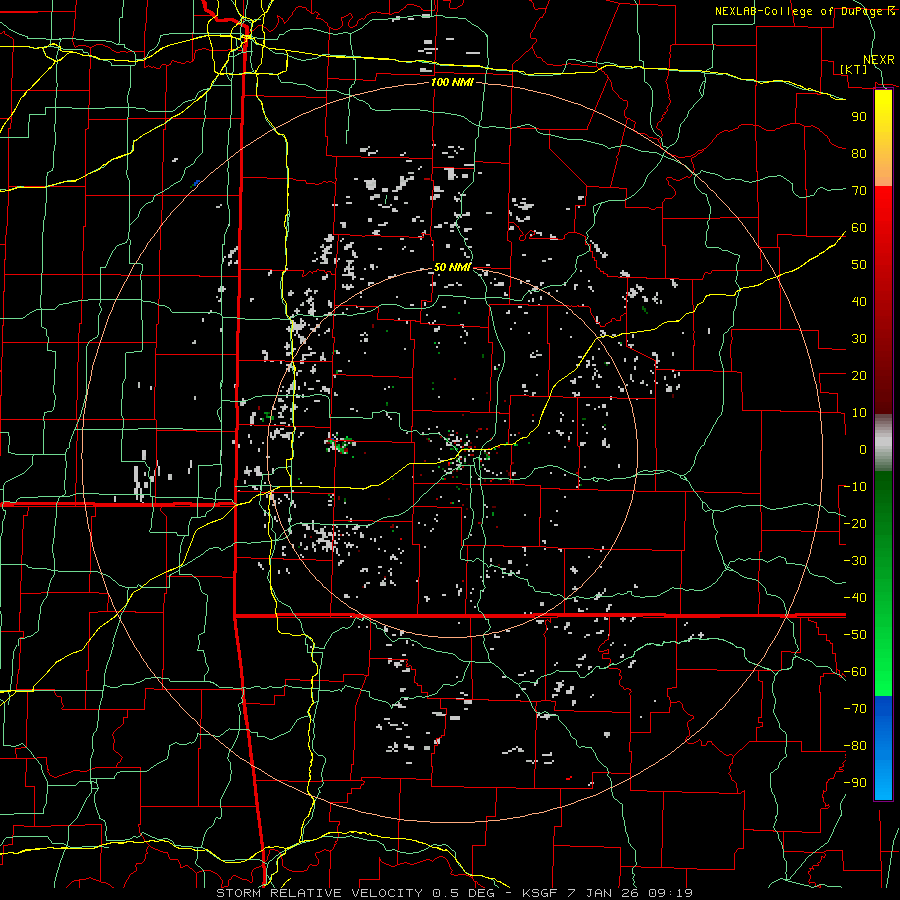Click the NEXR label above the scale
This screenshot has width=900, height=900.
(878, 60)
